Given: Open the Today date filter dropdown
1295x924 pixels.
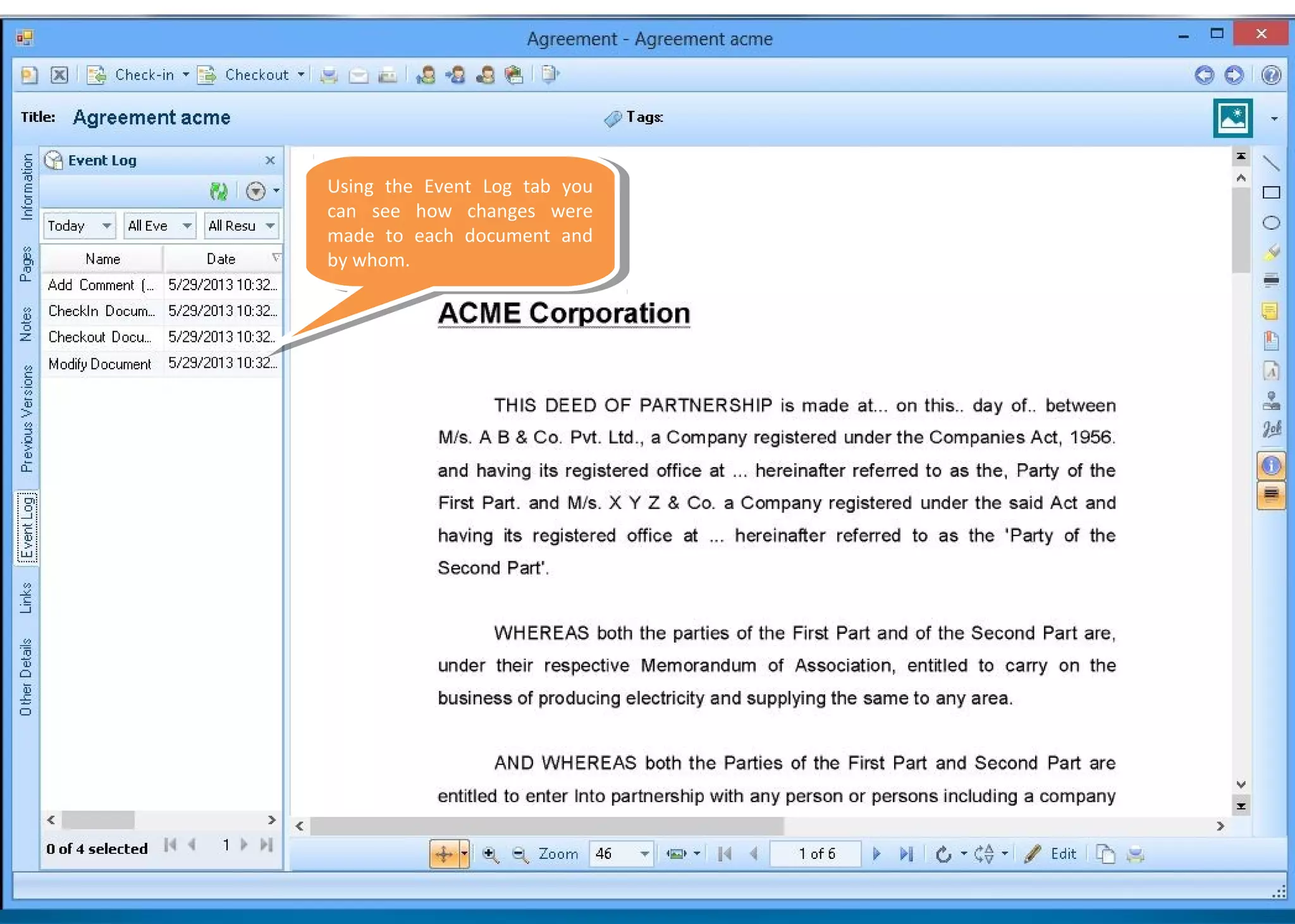Looking at the screenshot, I should point(79,226).
